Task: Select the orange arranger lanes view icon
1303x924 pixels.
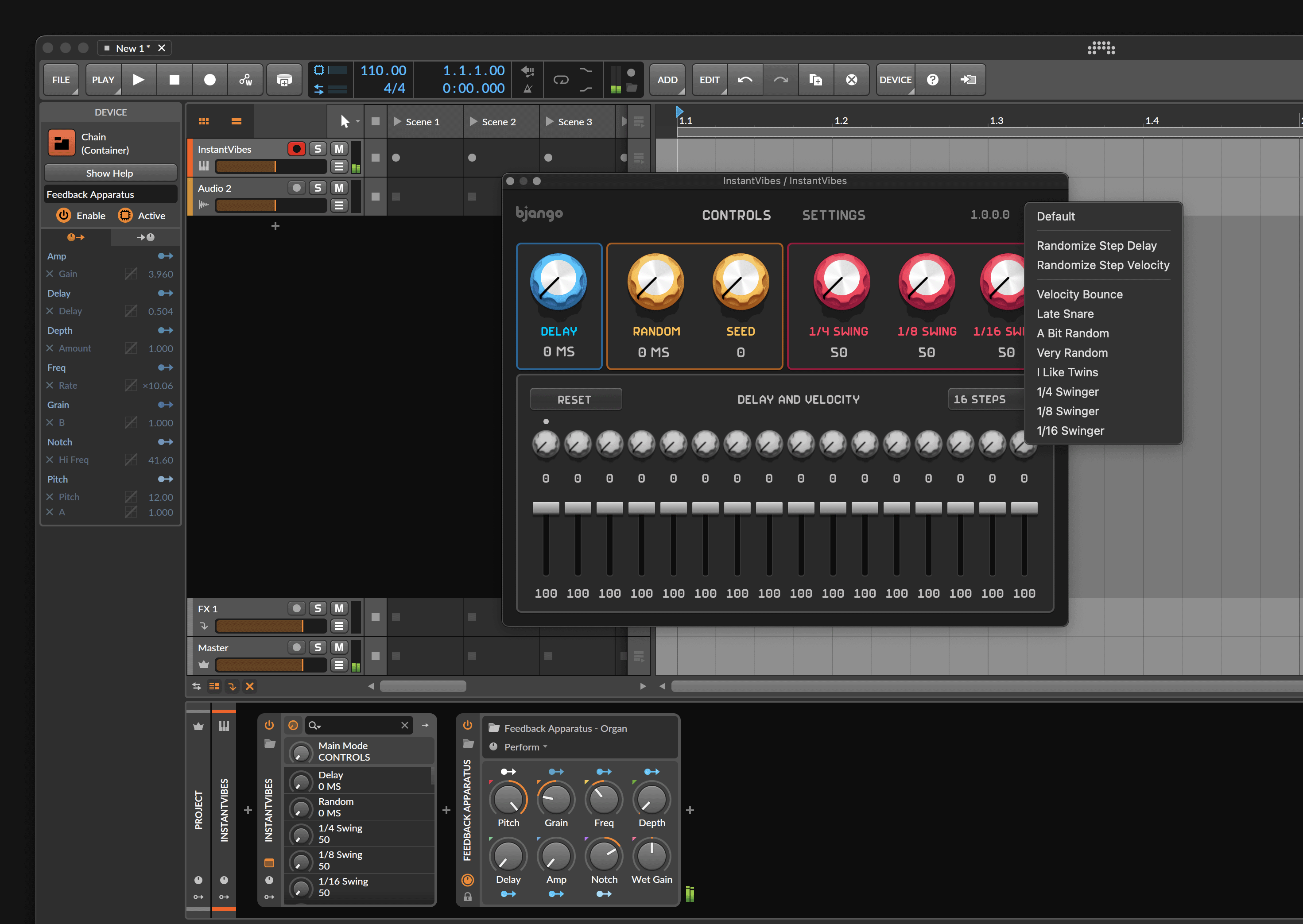Action: coord(237,121)
